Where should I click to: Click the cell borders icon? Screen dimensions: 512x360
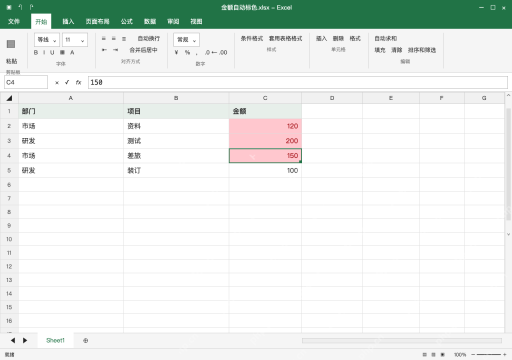(62, 53)
